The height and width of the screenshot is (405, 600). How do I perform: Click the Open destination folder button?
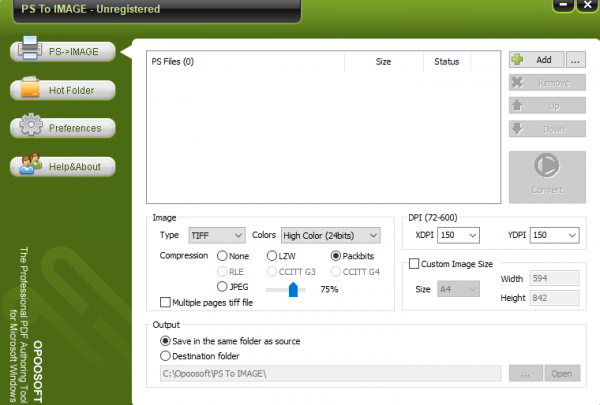(x=562, y=373)
